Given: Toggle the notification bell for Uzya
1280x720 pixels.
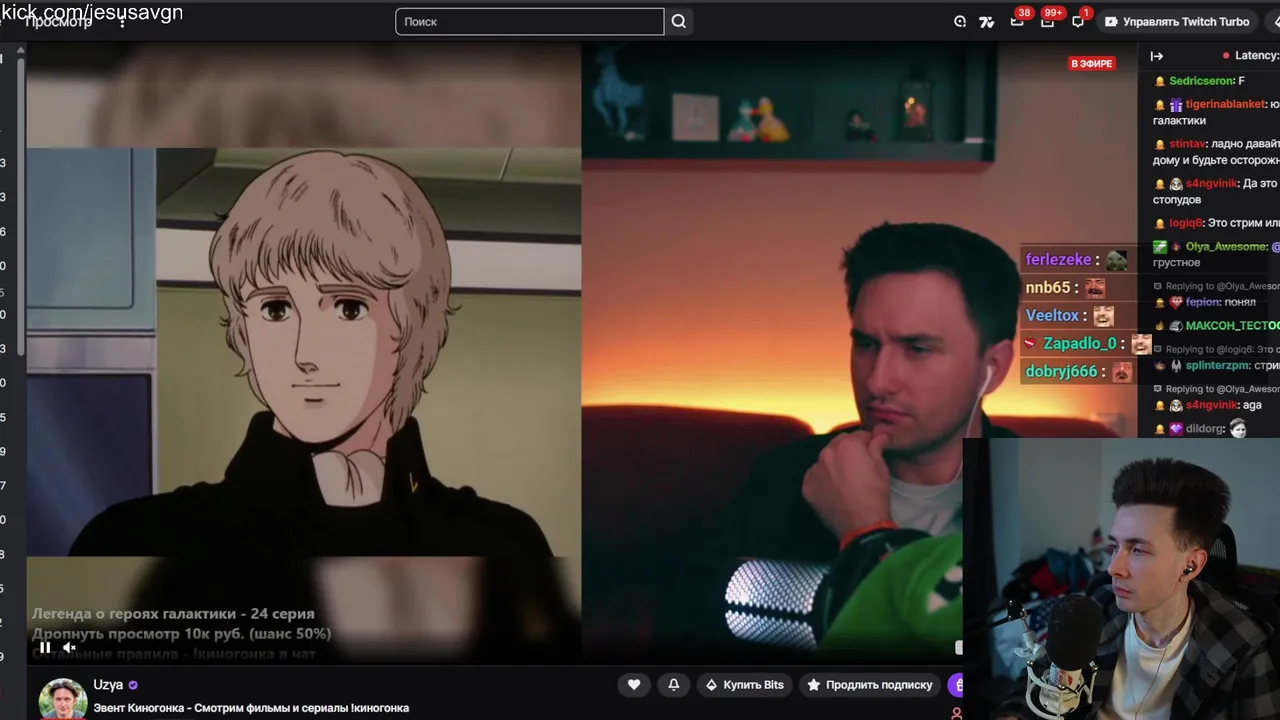Looking at the screenshot, I should pos(674,685).
